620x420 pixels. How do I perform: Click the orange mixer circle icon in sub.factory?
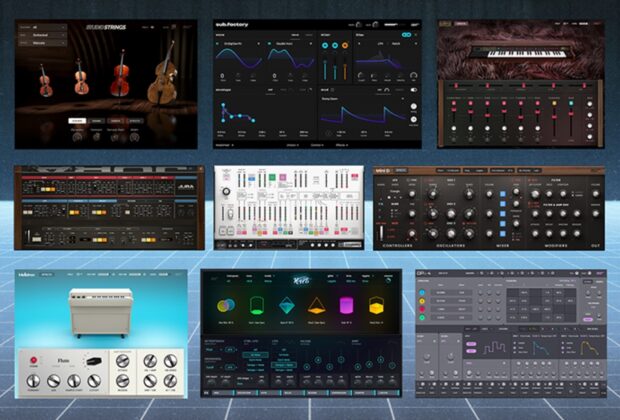345,45
